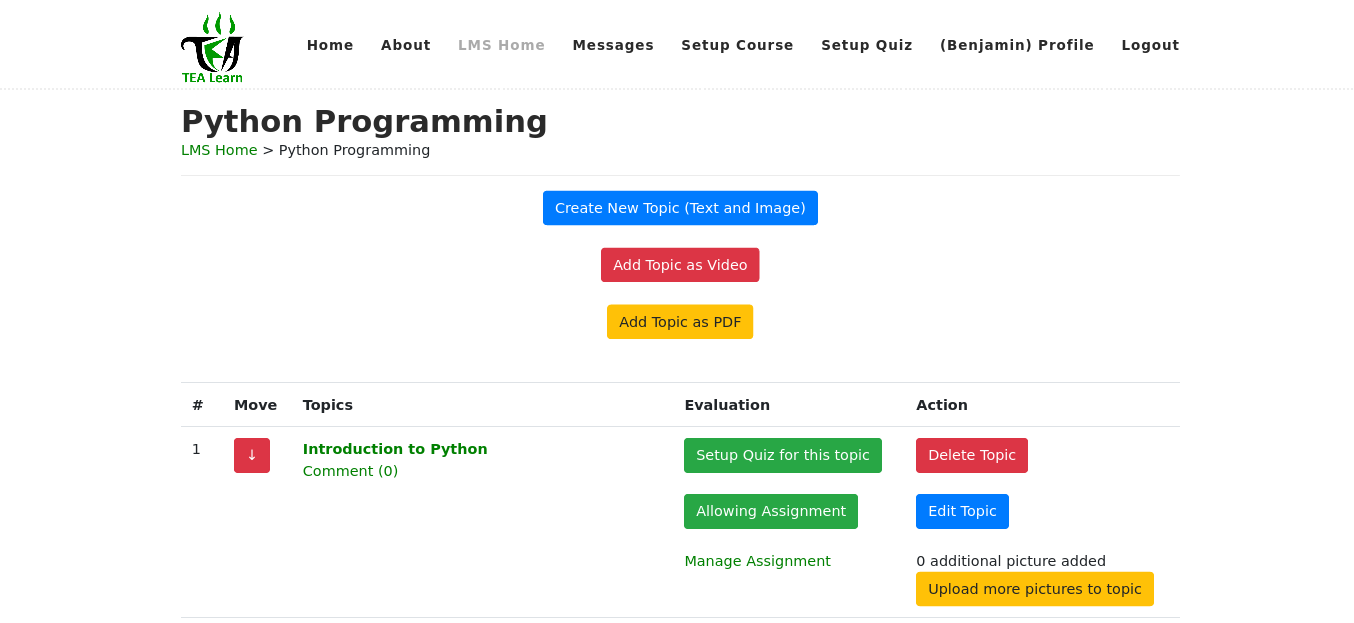Screen dimensions: 1354x623
Task: Choose Add Topic as PDF
Action: [x=680, y=322]
